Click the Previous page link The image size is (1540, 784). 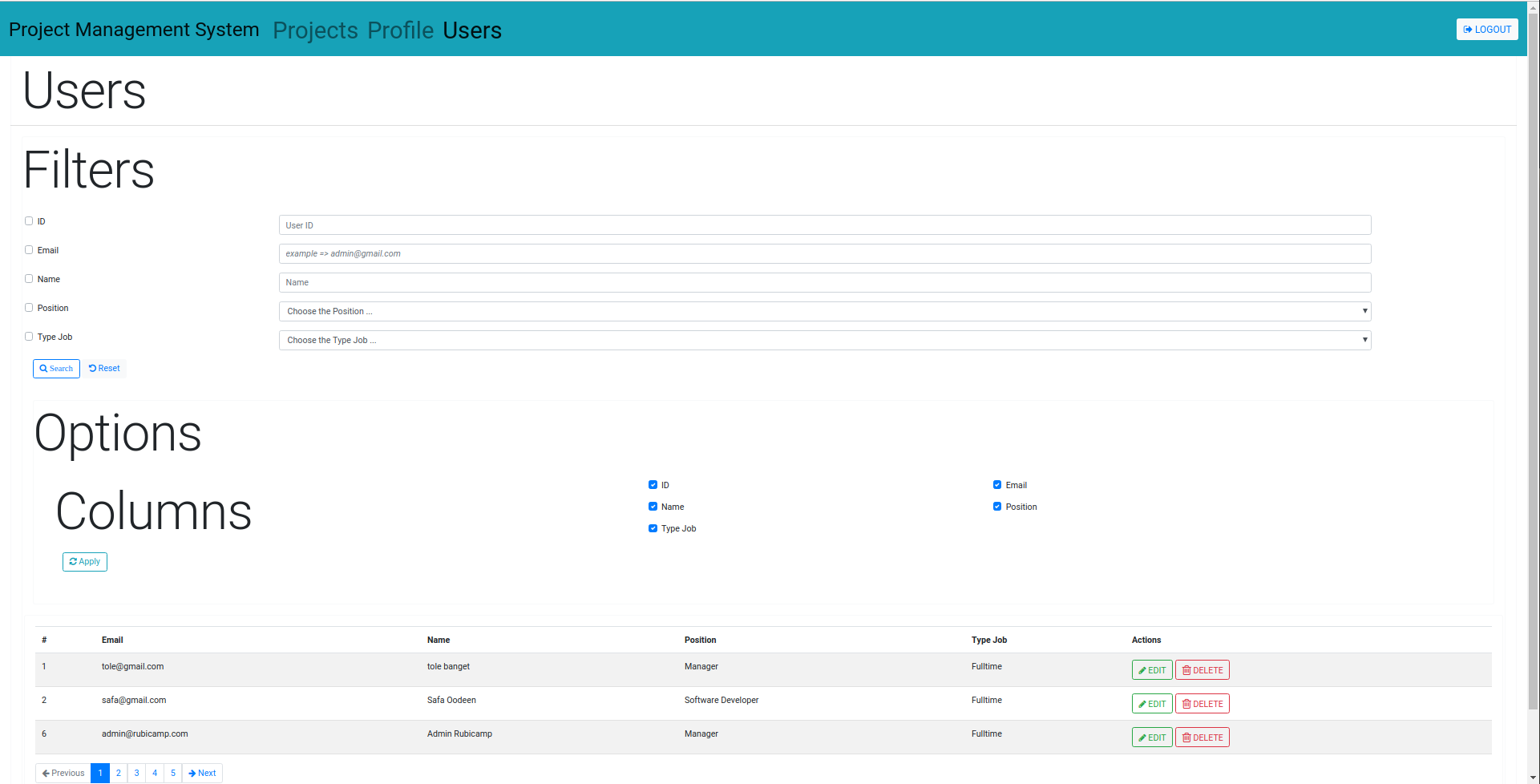tap(63, 774)
